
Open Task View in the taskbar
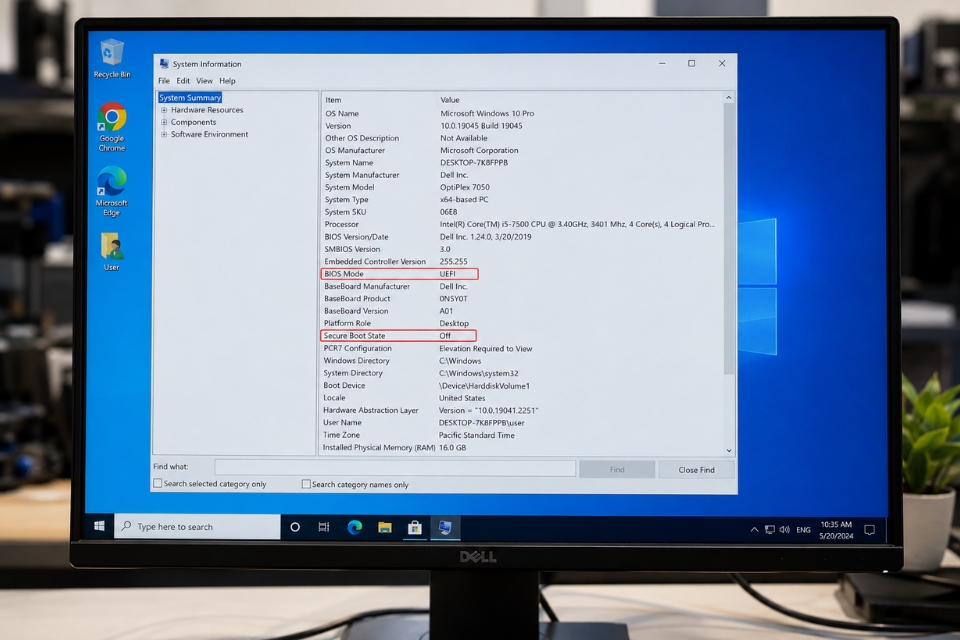coord(324,527)
